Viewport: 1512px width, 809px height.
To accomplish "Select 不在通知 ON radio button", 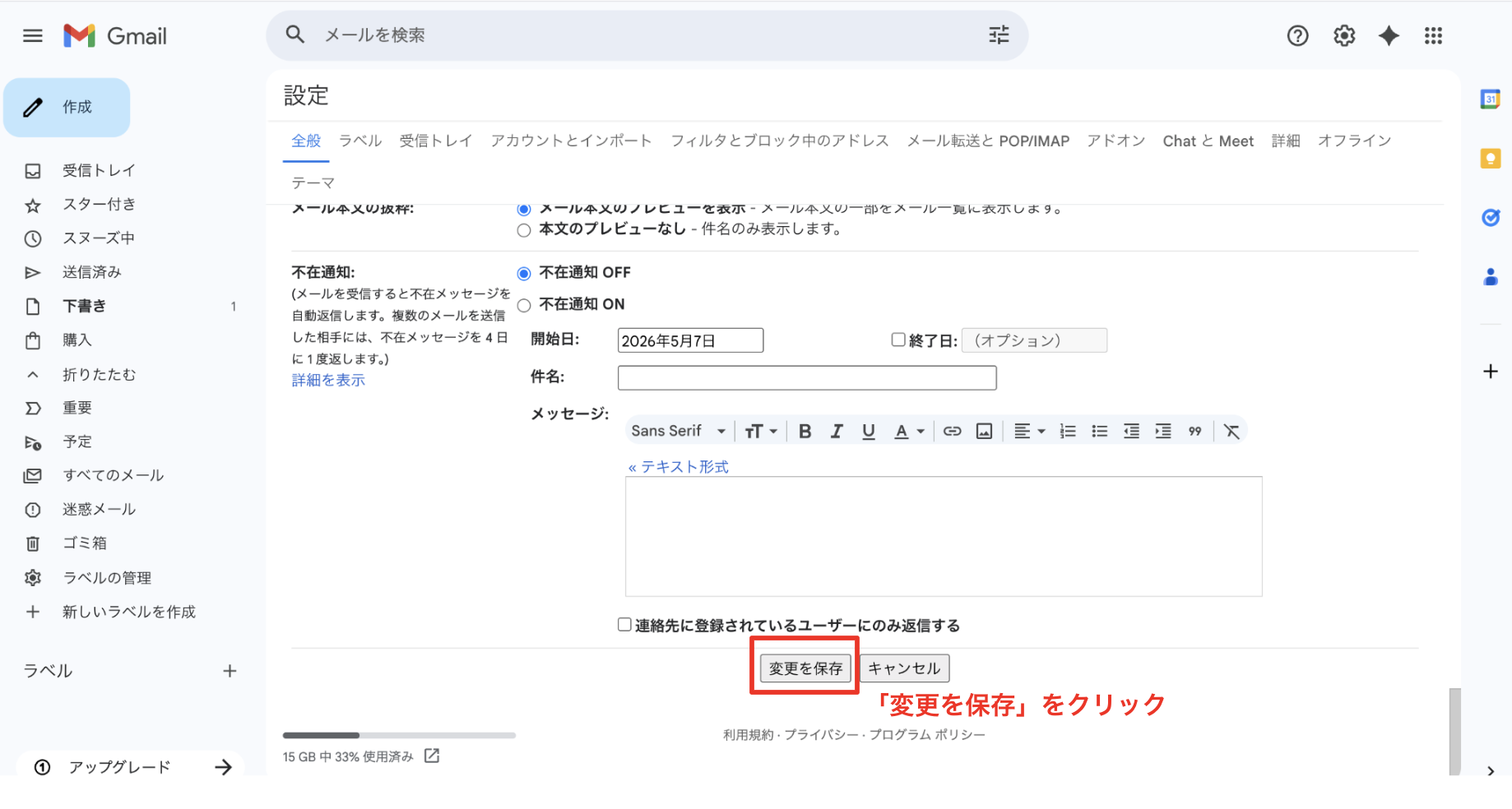I will tap(524, 305).
